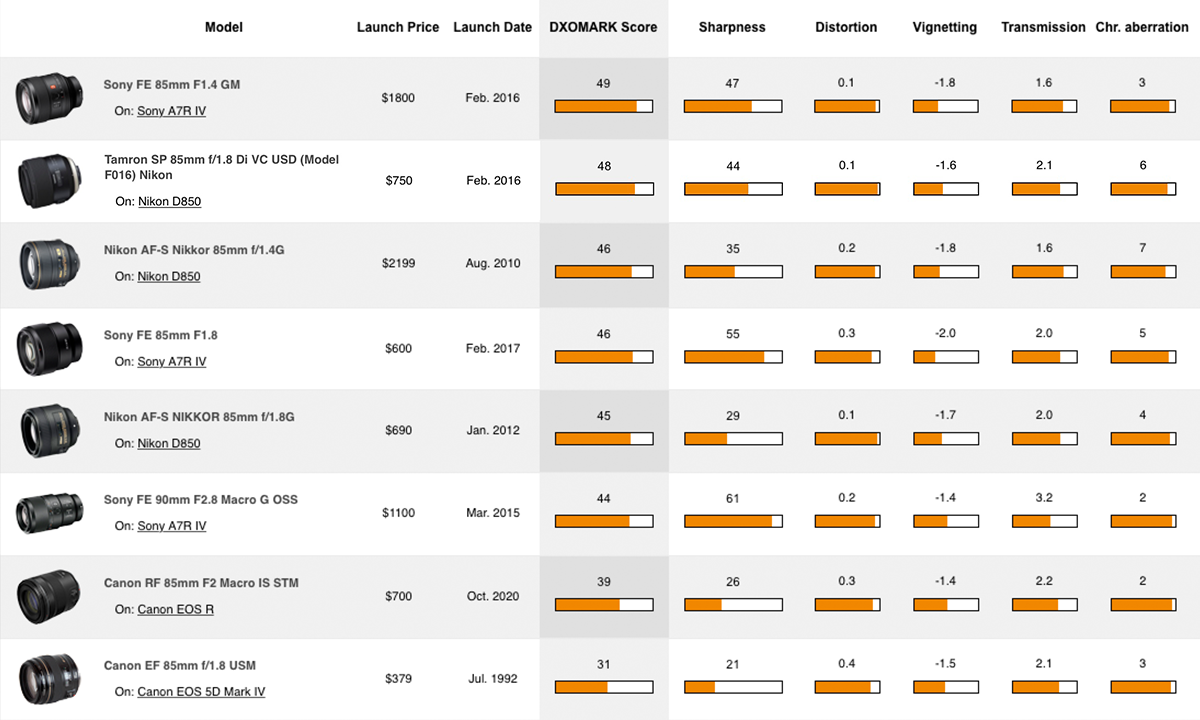Click the Transmission column header

tap(1043, 27)
